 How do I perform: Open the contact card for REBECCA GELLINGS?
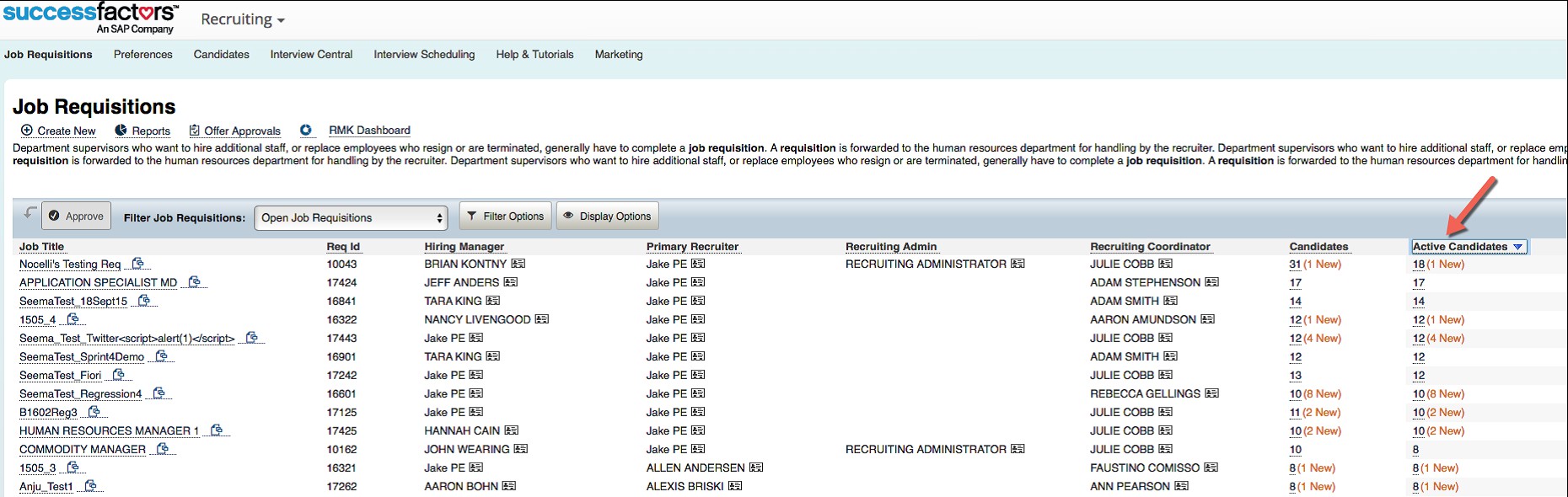click(x=1212, y=393)
